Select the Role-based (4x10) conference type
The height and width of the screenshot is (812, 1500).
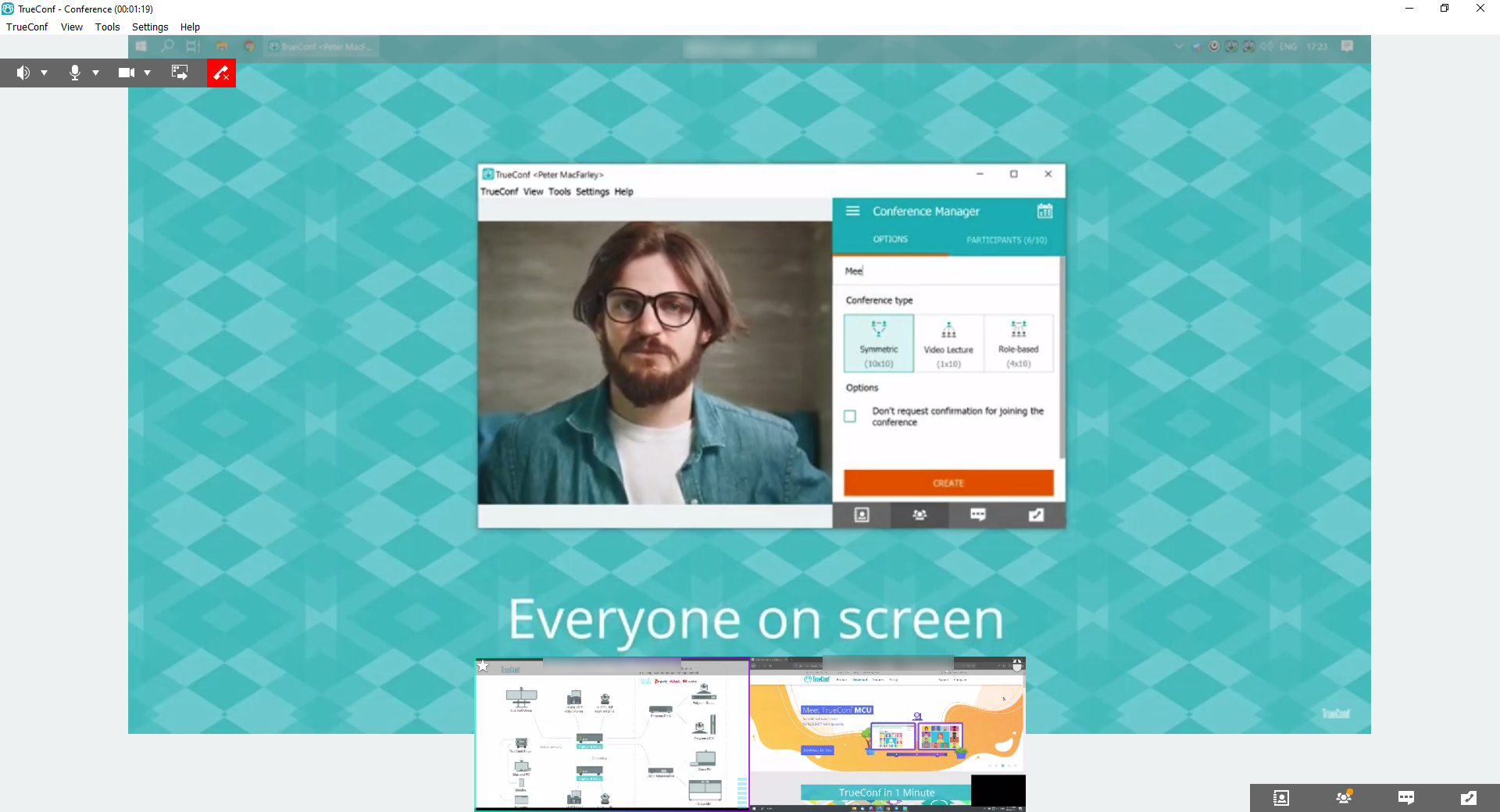pyautogui.click(x=1019, y=344)
